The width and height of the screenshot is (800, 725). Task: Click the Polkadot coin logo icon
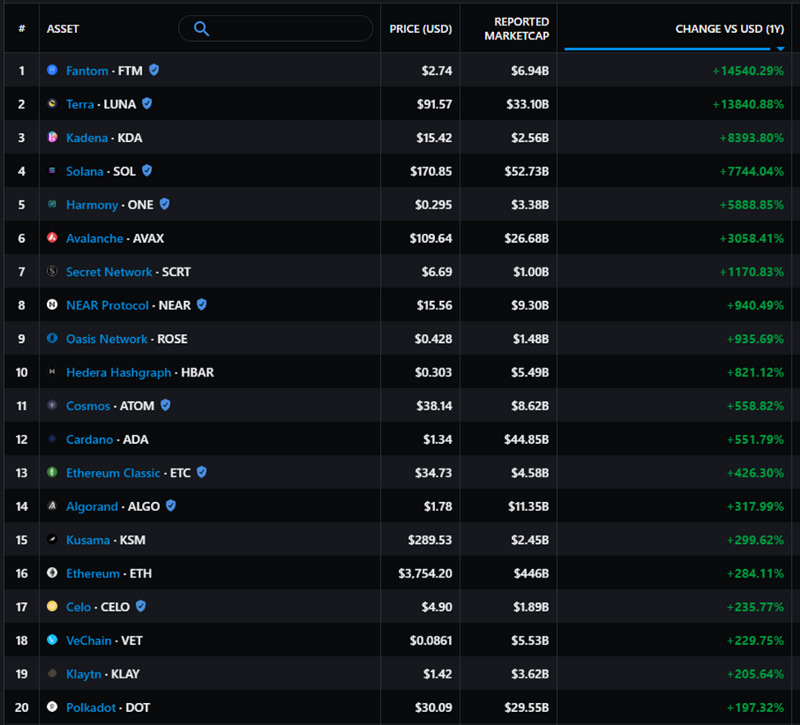(52, 707)
